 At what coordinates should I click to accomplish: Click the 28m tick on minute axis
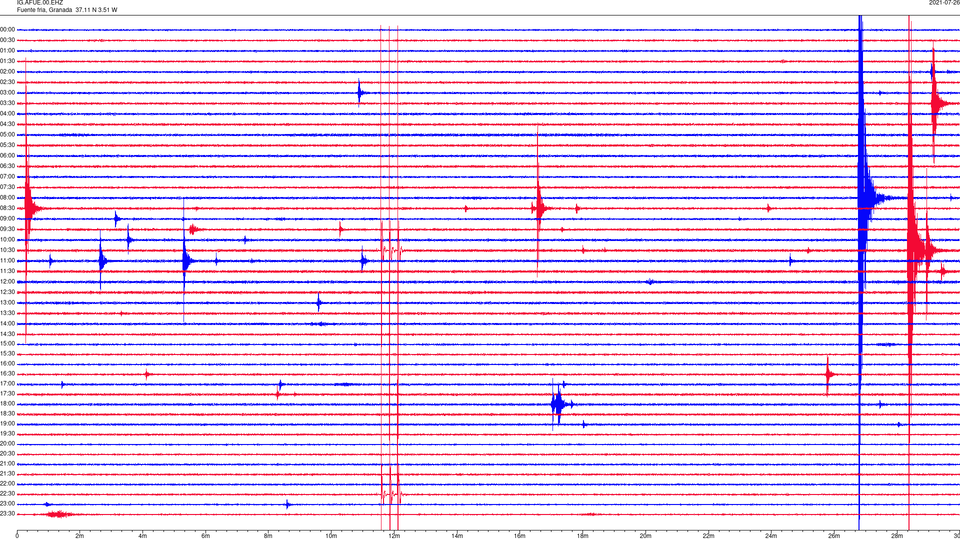[897, 536]
